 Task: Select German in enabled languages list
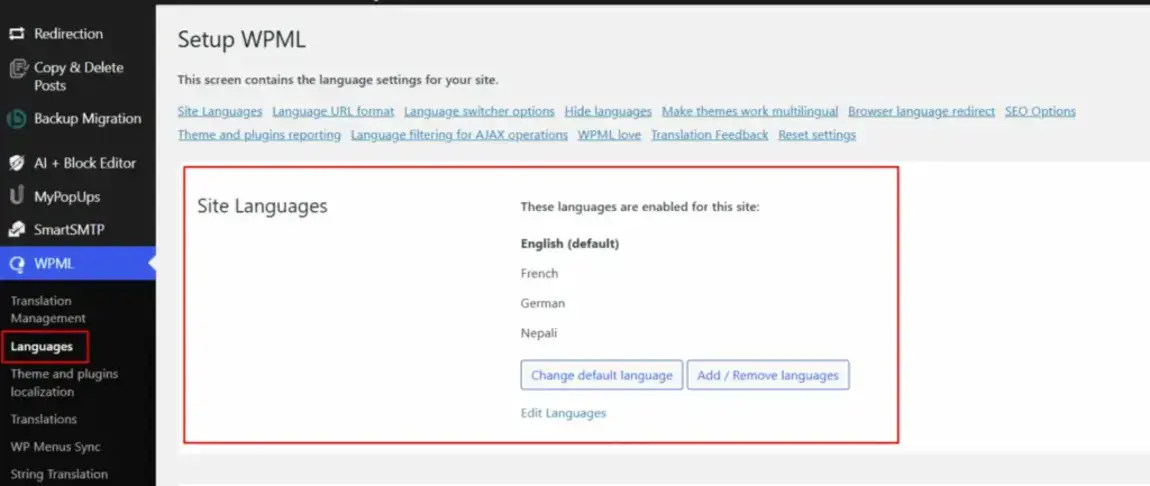point(543,303)
